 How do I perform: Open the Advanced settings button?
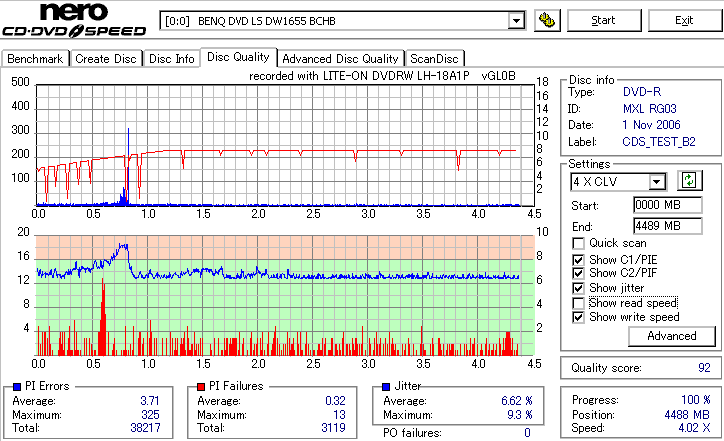click(x=672, y=336)
